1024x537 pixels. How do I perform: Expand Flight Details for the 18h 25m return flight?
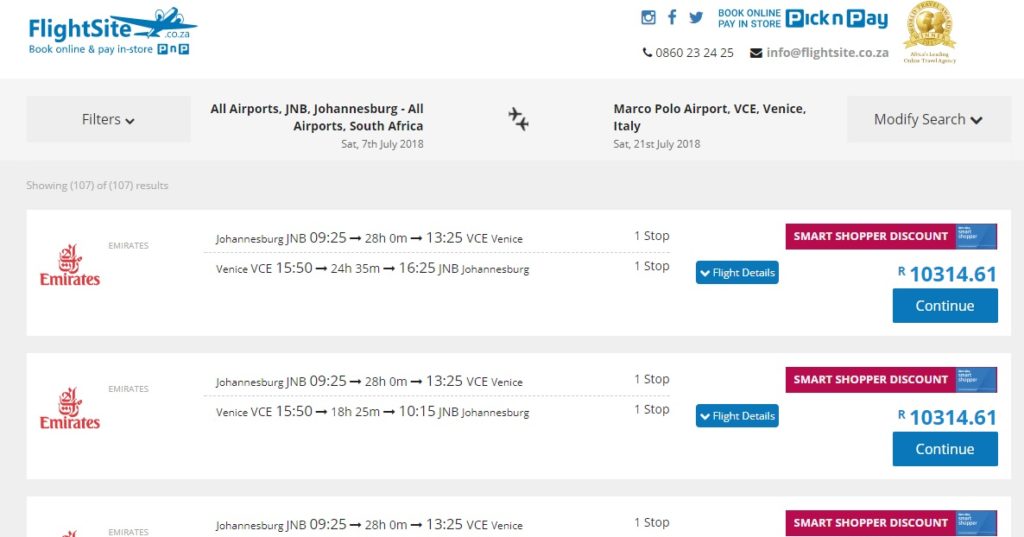coord(737,415)
